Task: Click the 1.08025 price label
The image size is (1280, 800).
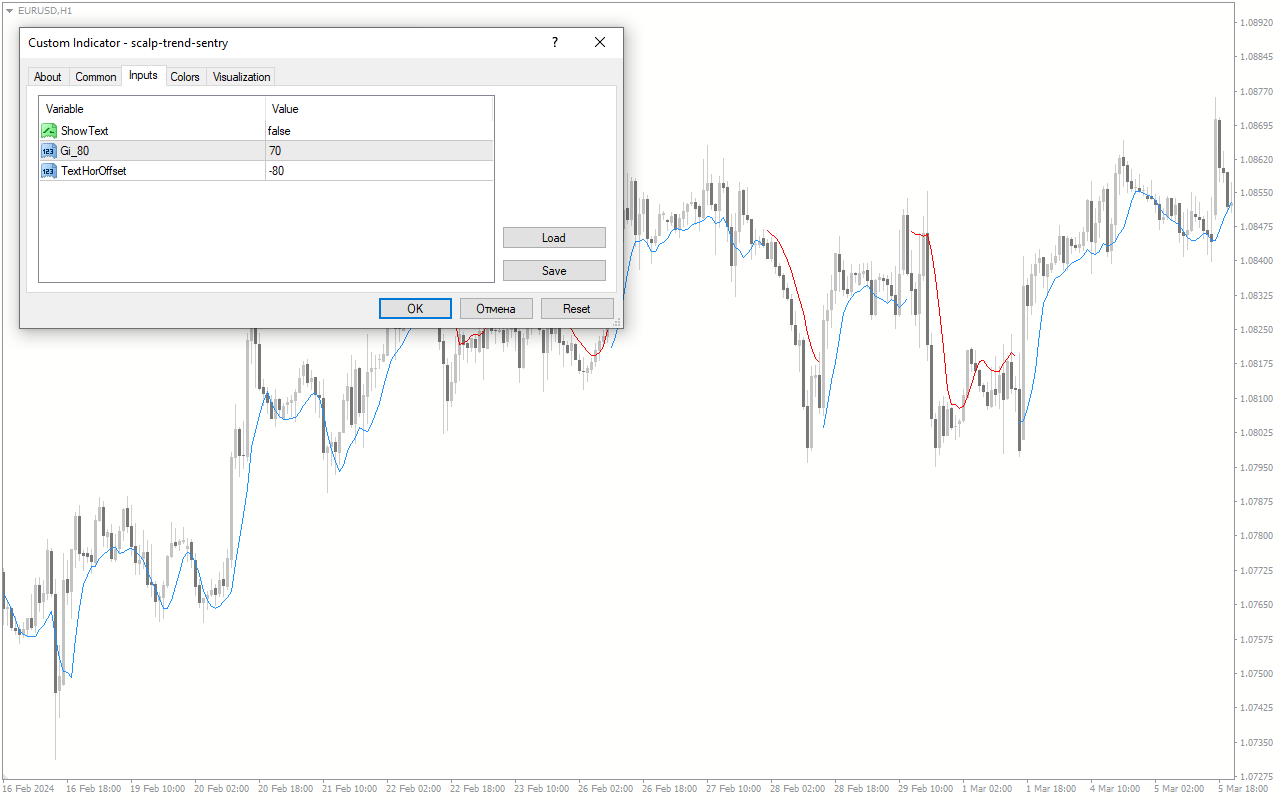Action: pos(1256,433)
